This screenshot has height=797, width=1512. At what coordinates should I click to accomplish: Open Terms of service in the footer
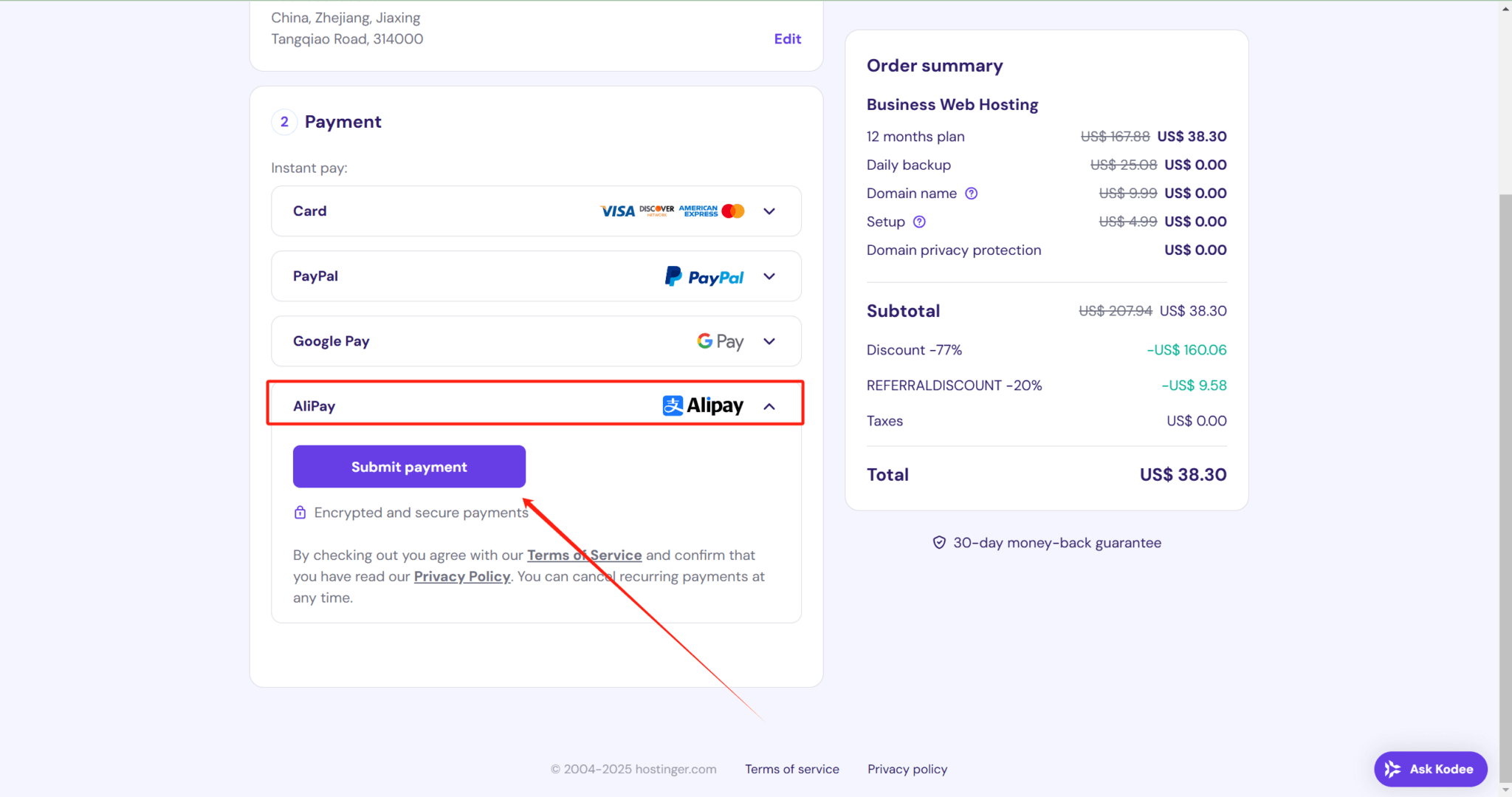(x=791, y=769)
